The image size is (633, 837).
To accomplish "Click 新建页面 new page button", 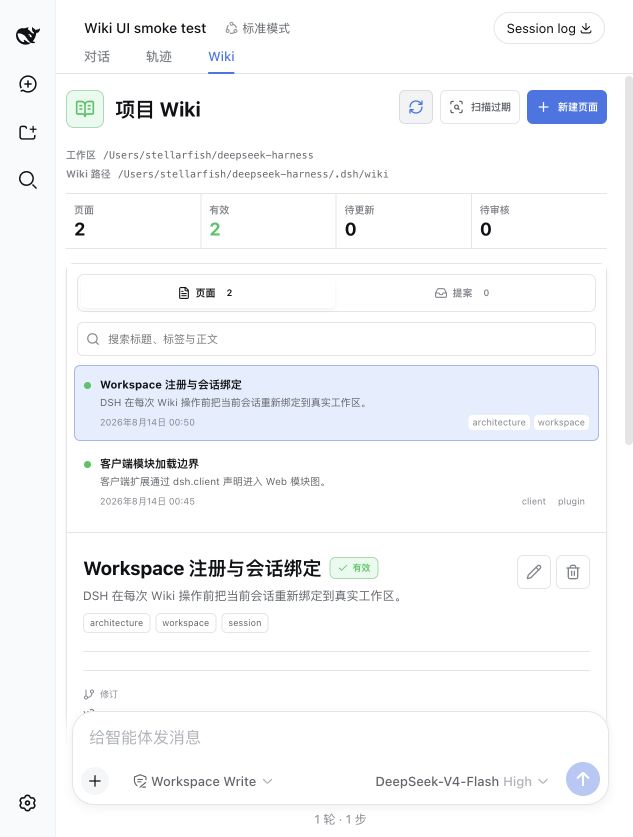I will click(x=567, y=107).
